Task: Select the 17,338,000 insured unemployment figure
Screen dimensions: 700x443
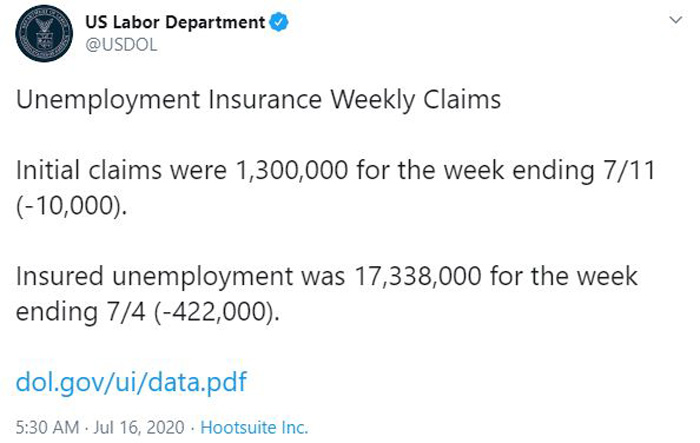Action: click(x=418, y=276)
